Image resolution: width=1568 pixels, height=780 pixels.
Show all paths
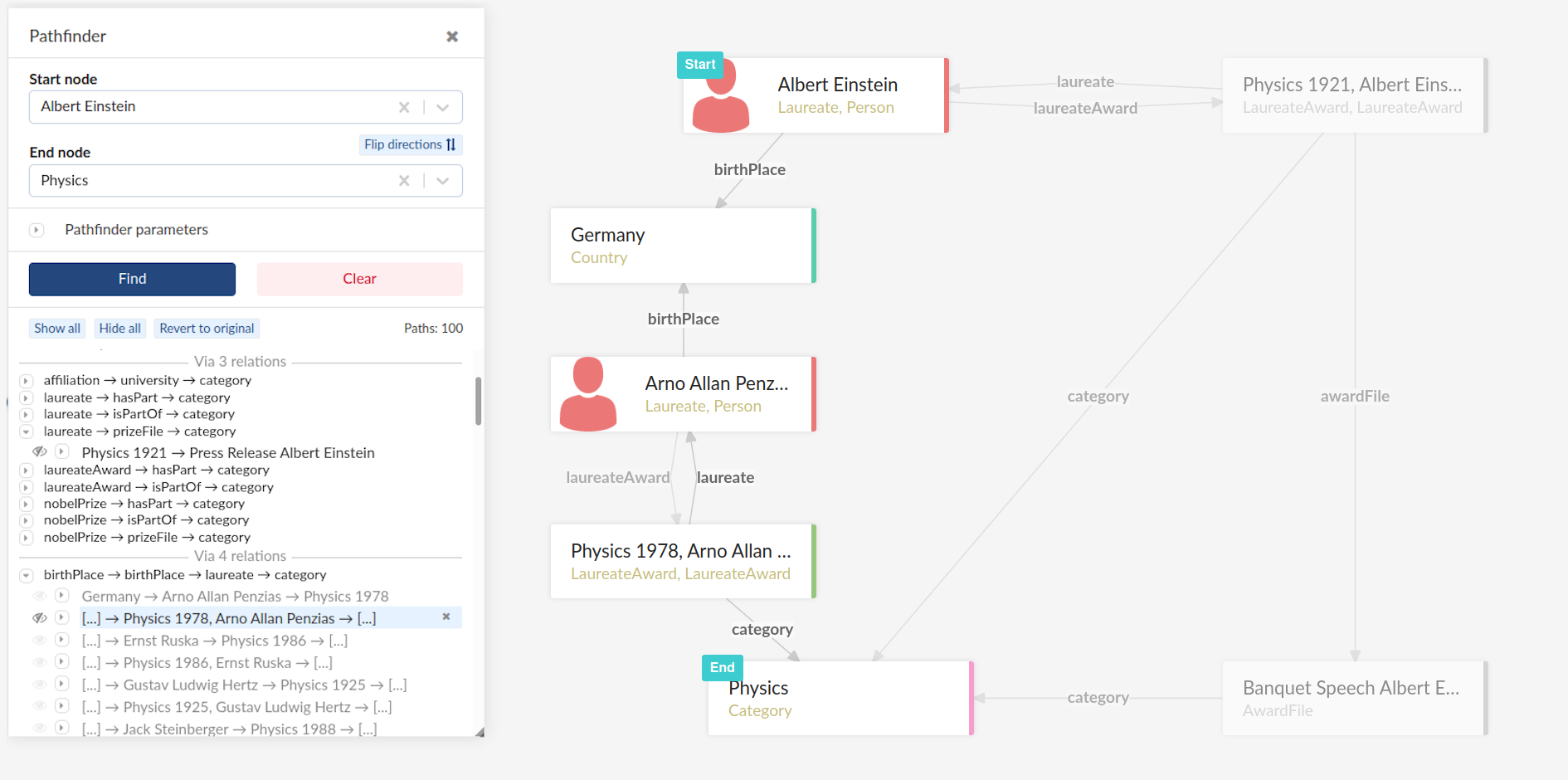[57, 329]
